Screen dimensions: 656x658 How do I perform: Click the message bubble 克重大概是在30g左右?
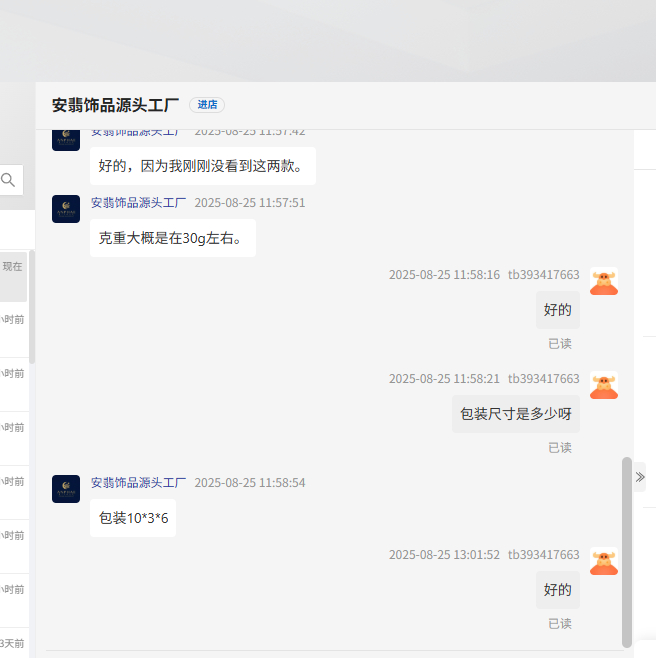pyautogui.click(x=172, y=238)
